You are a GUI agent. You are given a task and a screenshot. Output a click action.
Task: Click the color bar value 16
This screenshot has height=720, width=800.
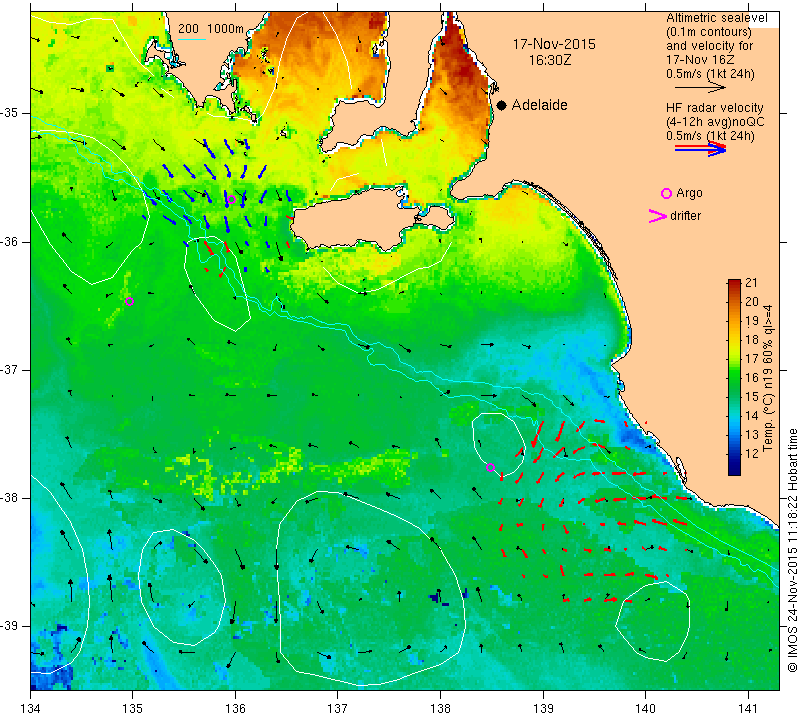click(x=752, y=378)
